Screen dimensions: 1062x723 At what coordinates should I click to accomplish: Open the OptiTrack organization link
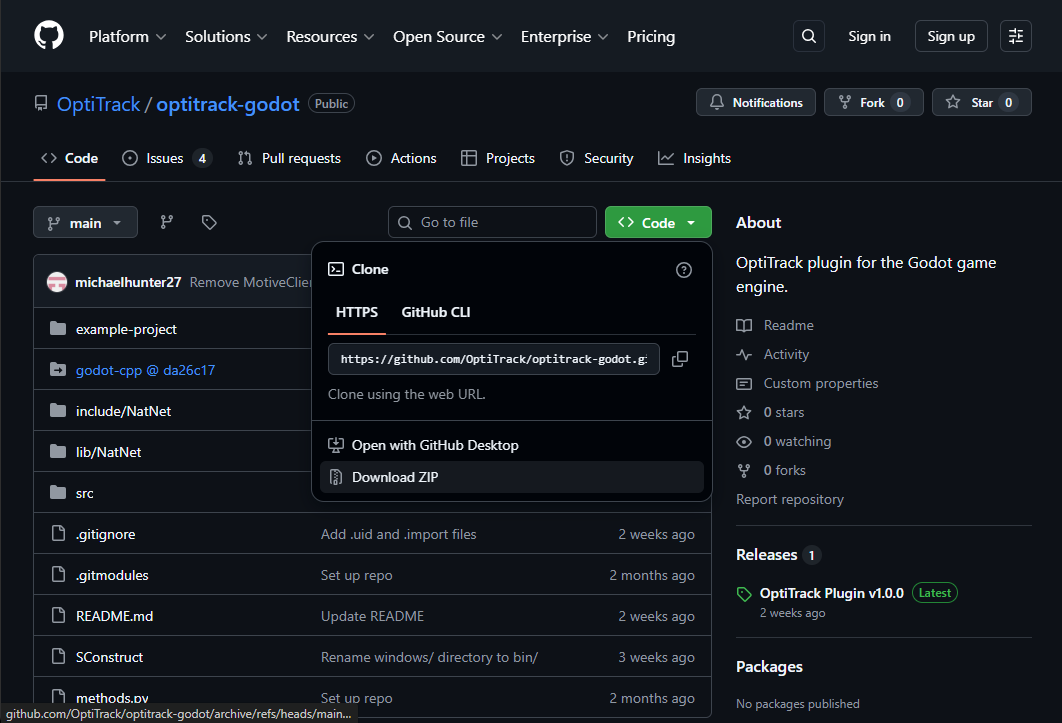click(x=99, y=104)
